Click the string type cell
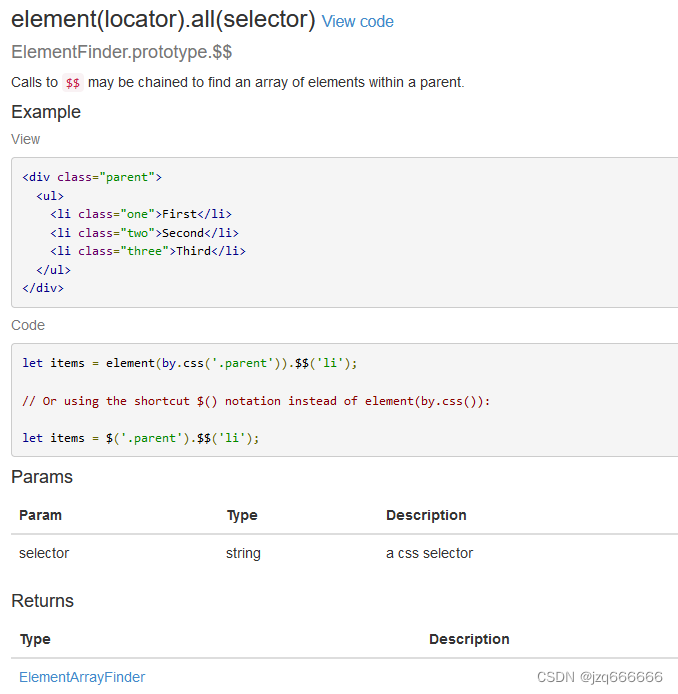678x694 pixels. (243, 553)
